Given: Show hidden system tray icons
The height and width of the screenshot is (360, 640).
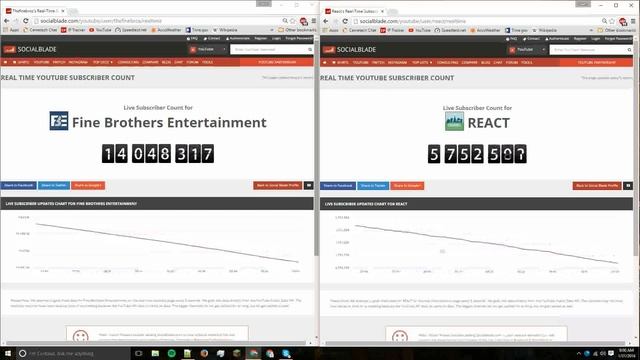Looking at the screenshot, I should 578,353.
